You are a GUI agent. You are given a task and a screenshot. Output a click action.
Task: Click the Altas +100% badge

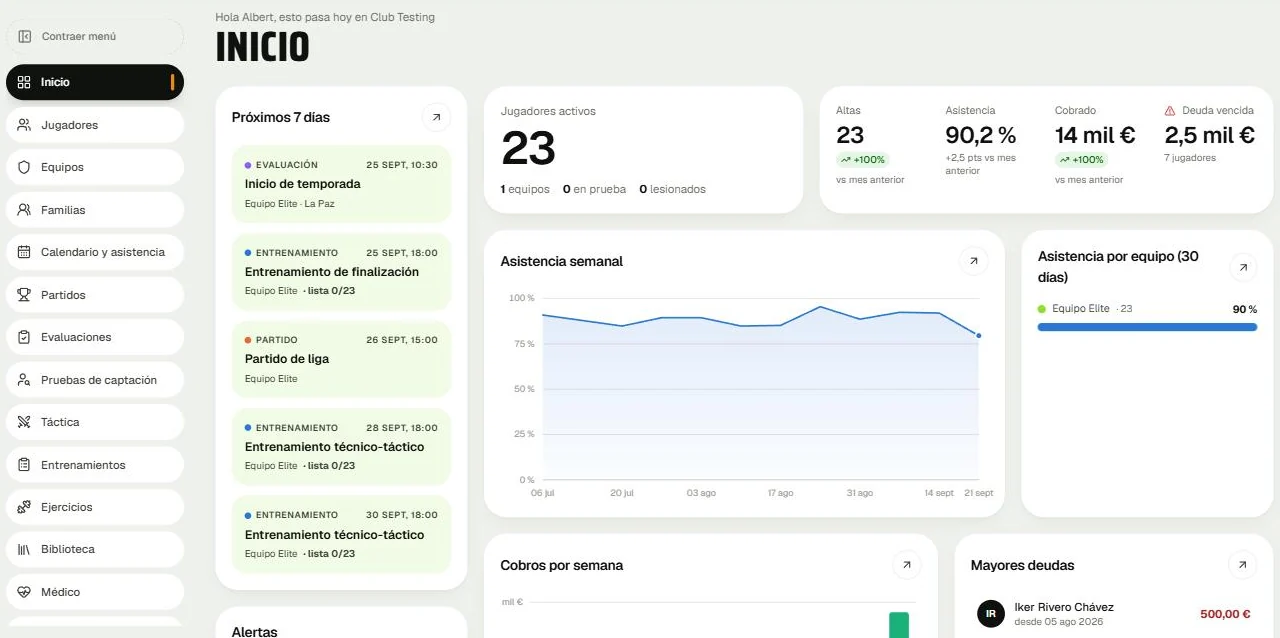pos(862,160)
